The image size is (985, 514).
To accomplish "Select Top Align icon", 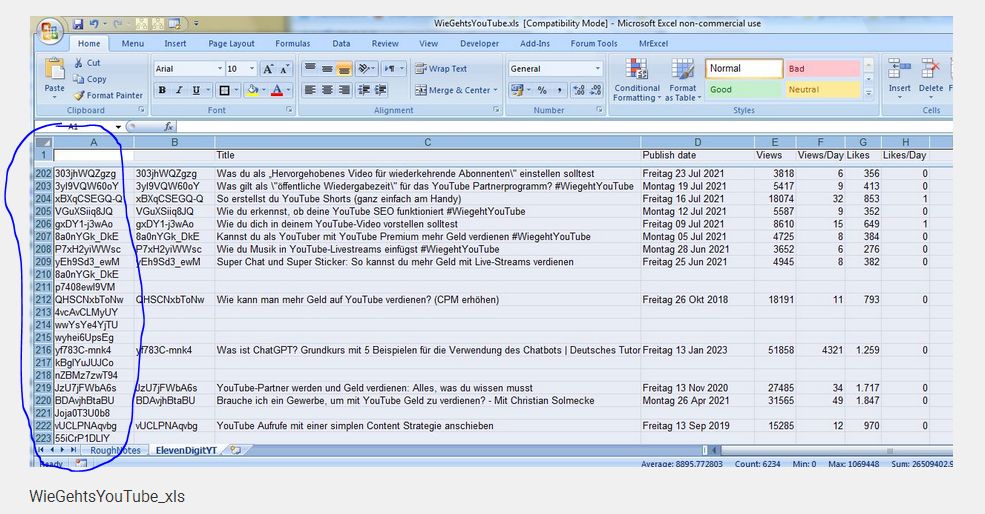I will 310,68.
